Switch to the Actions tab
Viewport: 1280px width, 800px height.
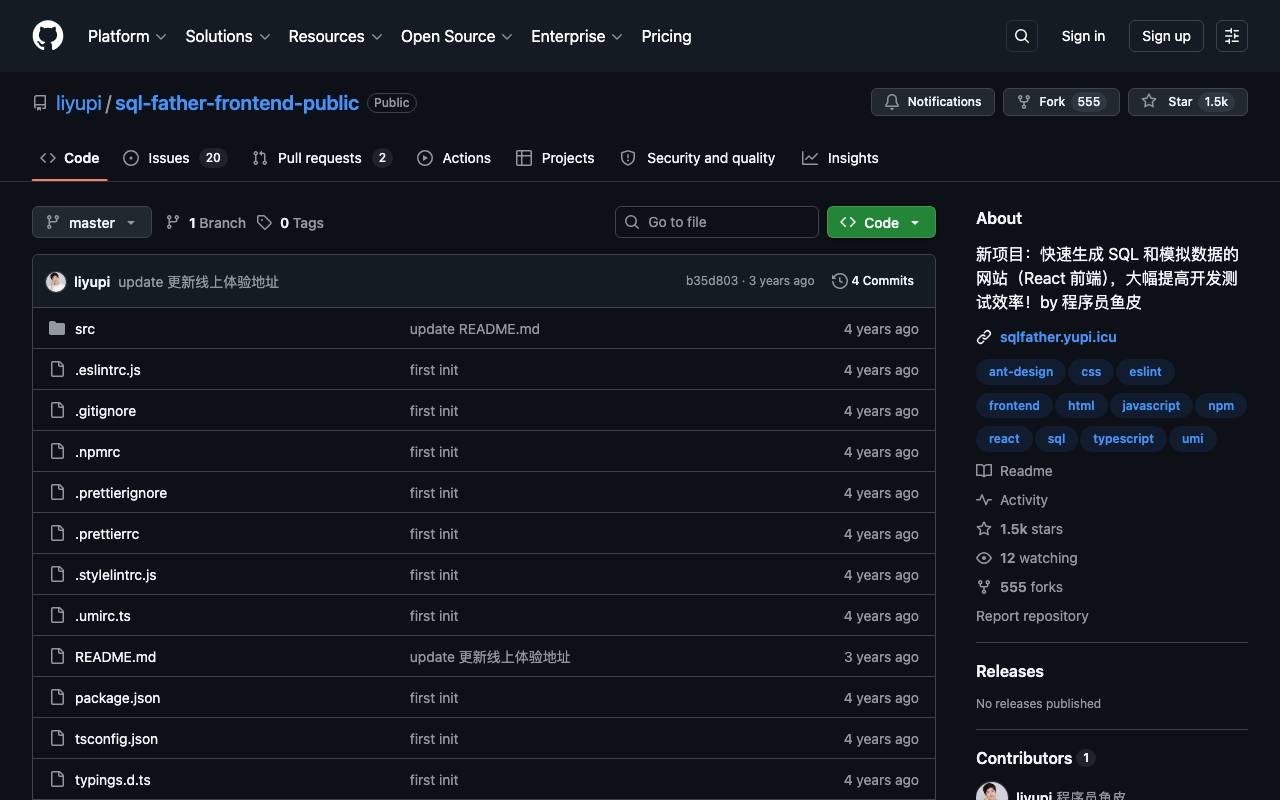point(454,158)
